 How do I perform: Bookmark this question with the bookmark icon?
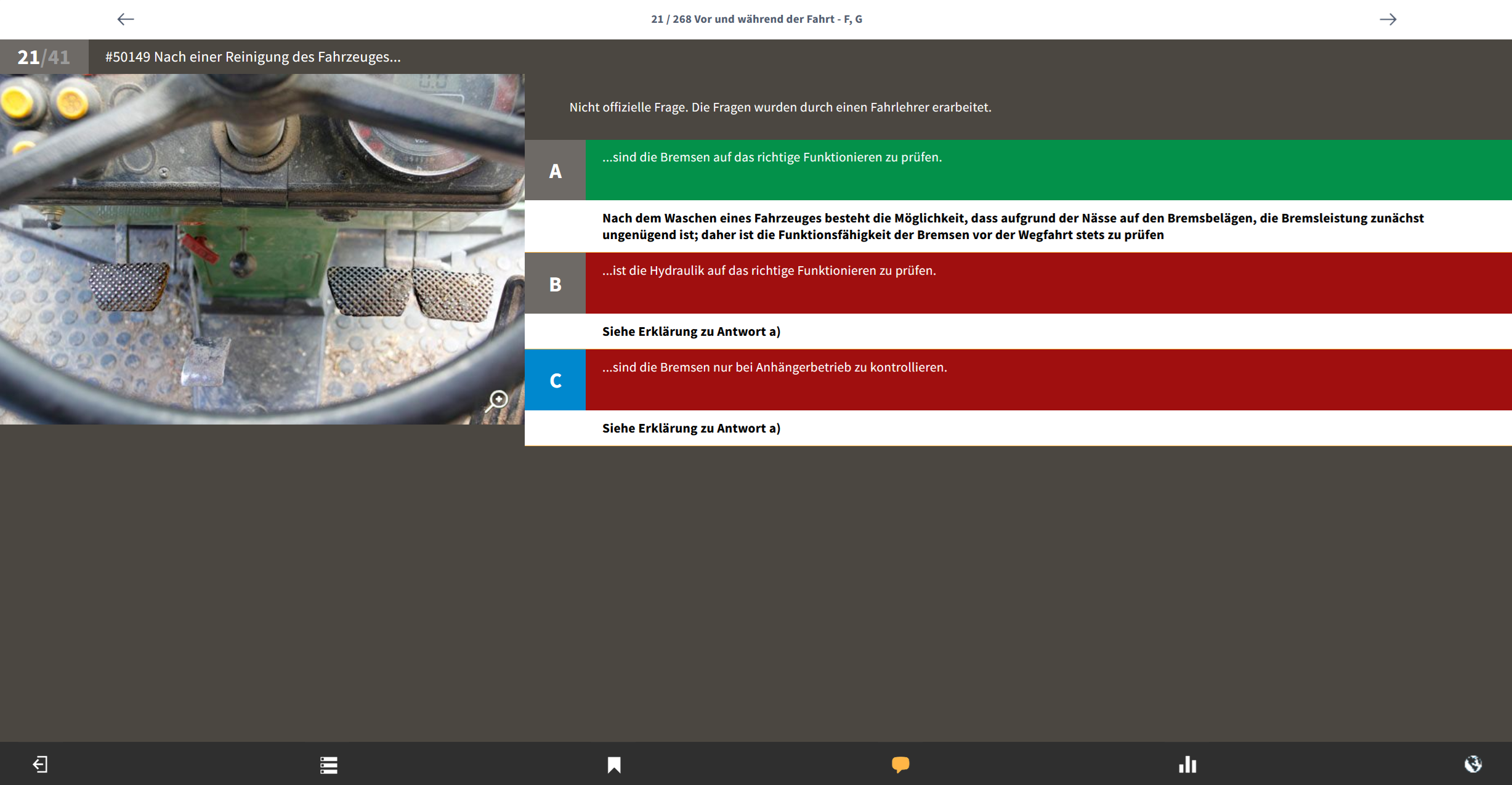click(x=614, y=765)
